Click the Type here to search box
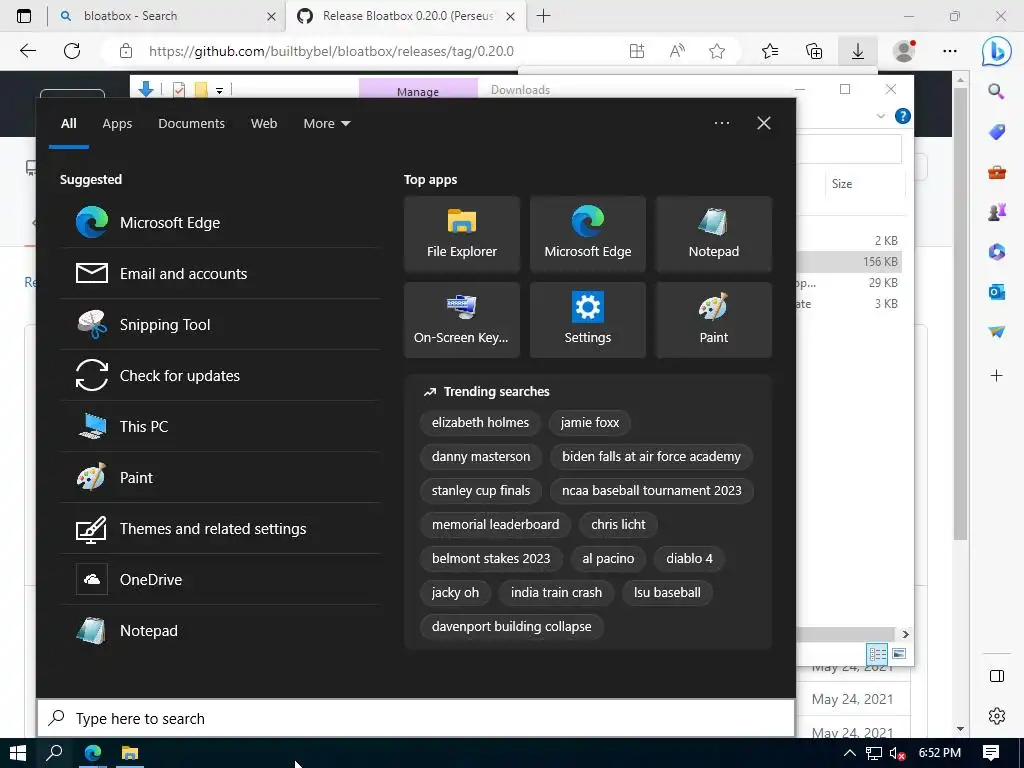The width and height of the screenshot is (1024, 768). coord(416,718)
